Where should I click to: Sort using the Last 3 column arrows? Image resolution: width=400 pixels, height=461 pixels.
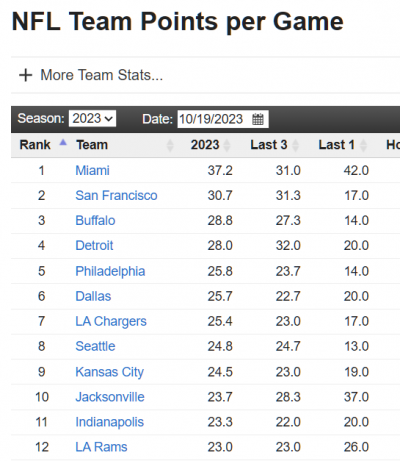[295, 145]
